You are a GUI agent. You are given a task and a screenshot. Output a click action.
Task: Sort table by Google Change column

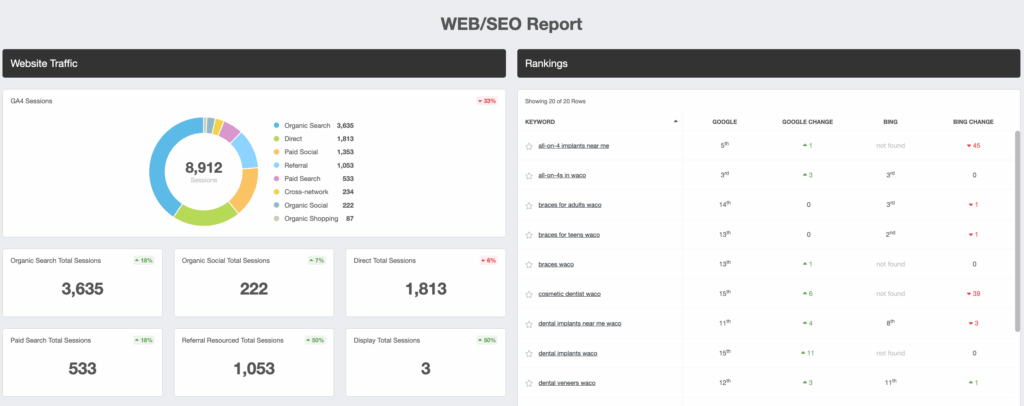tap(807, 122)
